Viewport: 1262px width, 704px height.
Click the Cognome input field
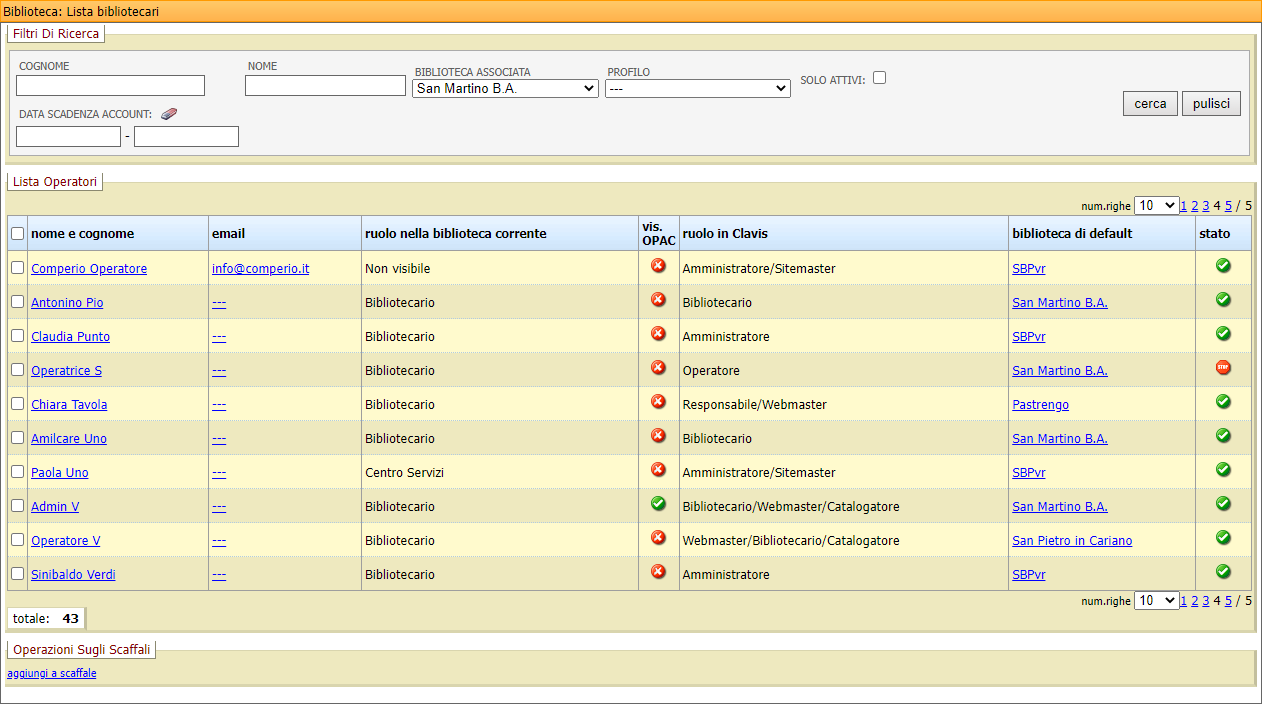[x=110, y=86]
